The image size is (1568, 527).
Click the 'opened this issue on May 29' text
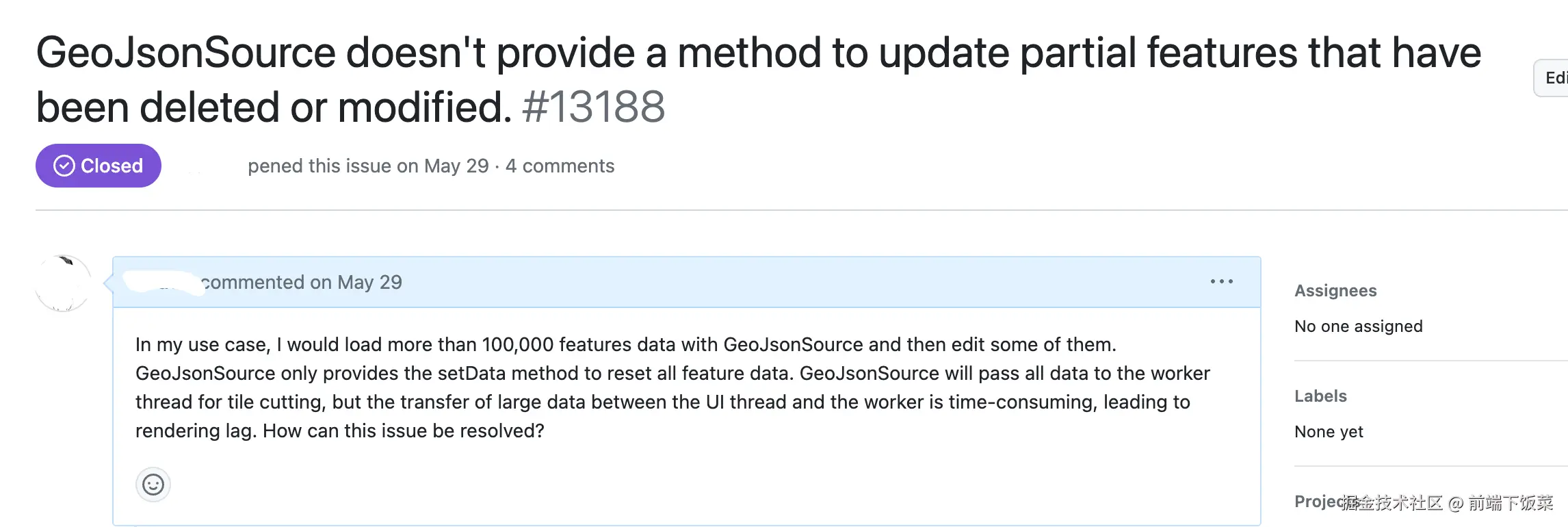(368, 166)
